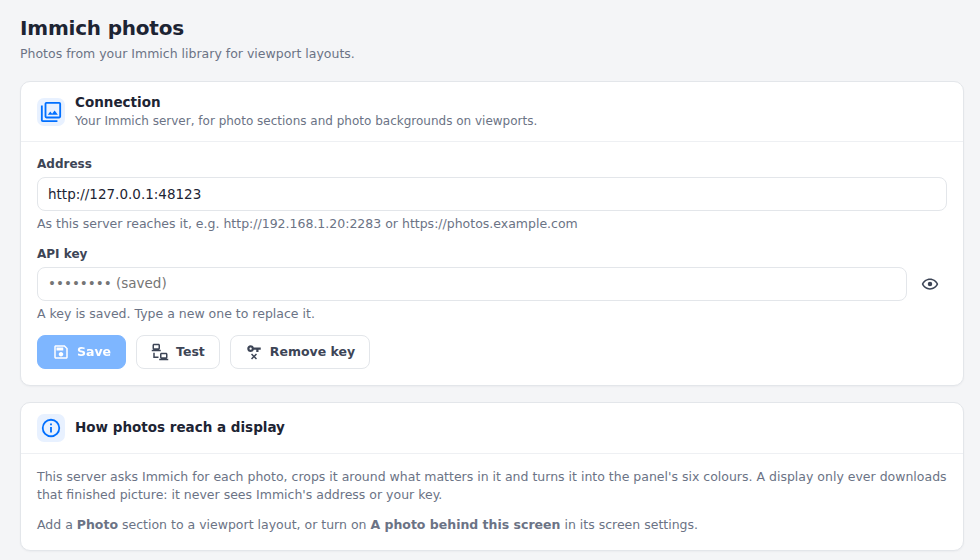Click the Save button
The width and height of the screenshot is (980, 560).
[x=81, y=352]
